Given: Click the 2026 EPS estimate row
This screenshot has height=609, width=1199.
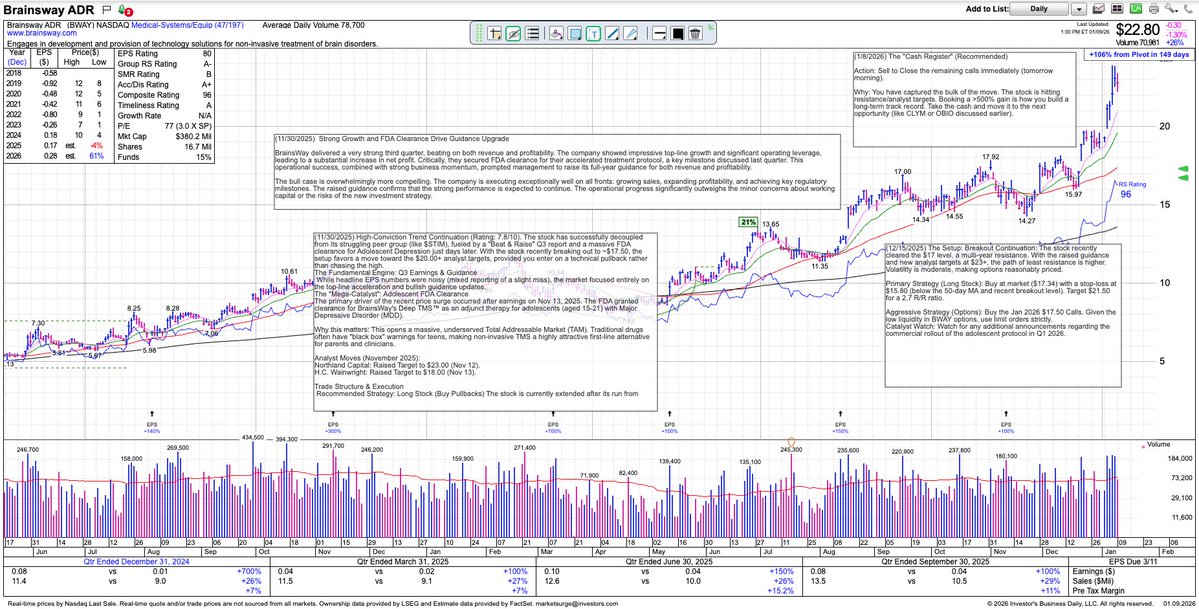Looking at the screenshot, I should [58, 156].
